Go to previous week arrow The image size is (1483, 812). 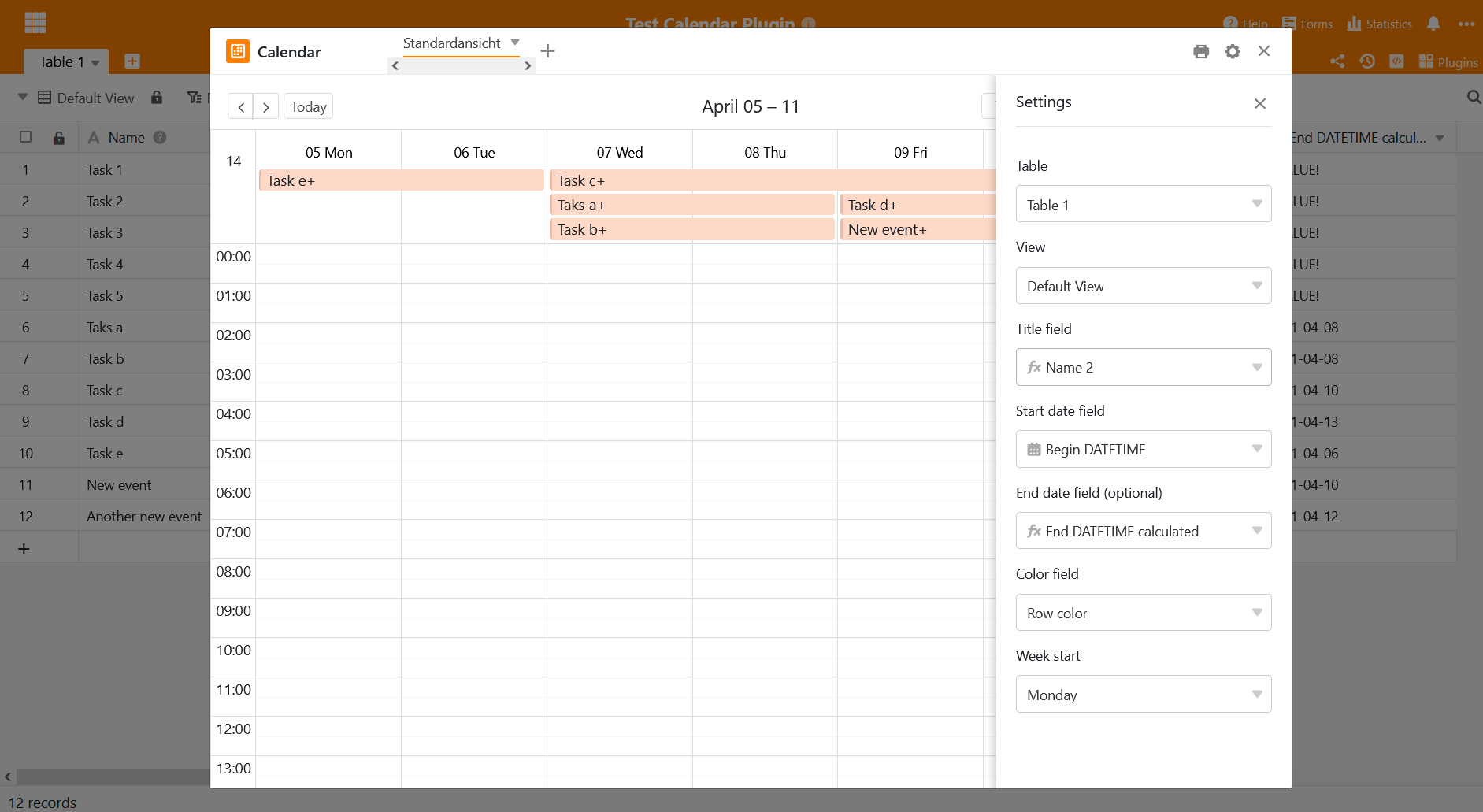[241, 107]
